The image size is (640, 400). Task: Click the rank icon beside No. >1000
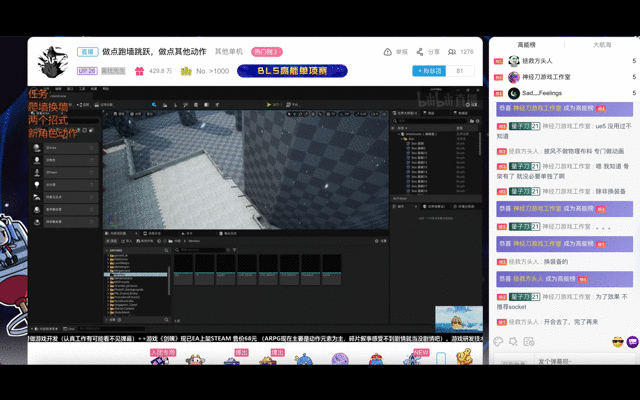(186, 71)
